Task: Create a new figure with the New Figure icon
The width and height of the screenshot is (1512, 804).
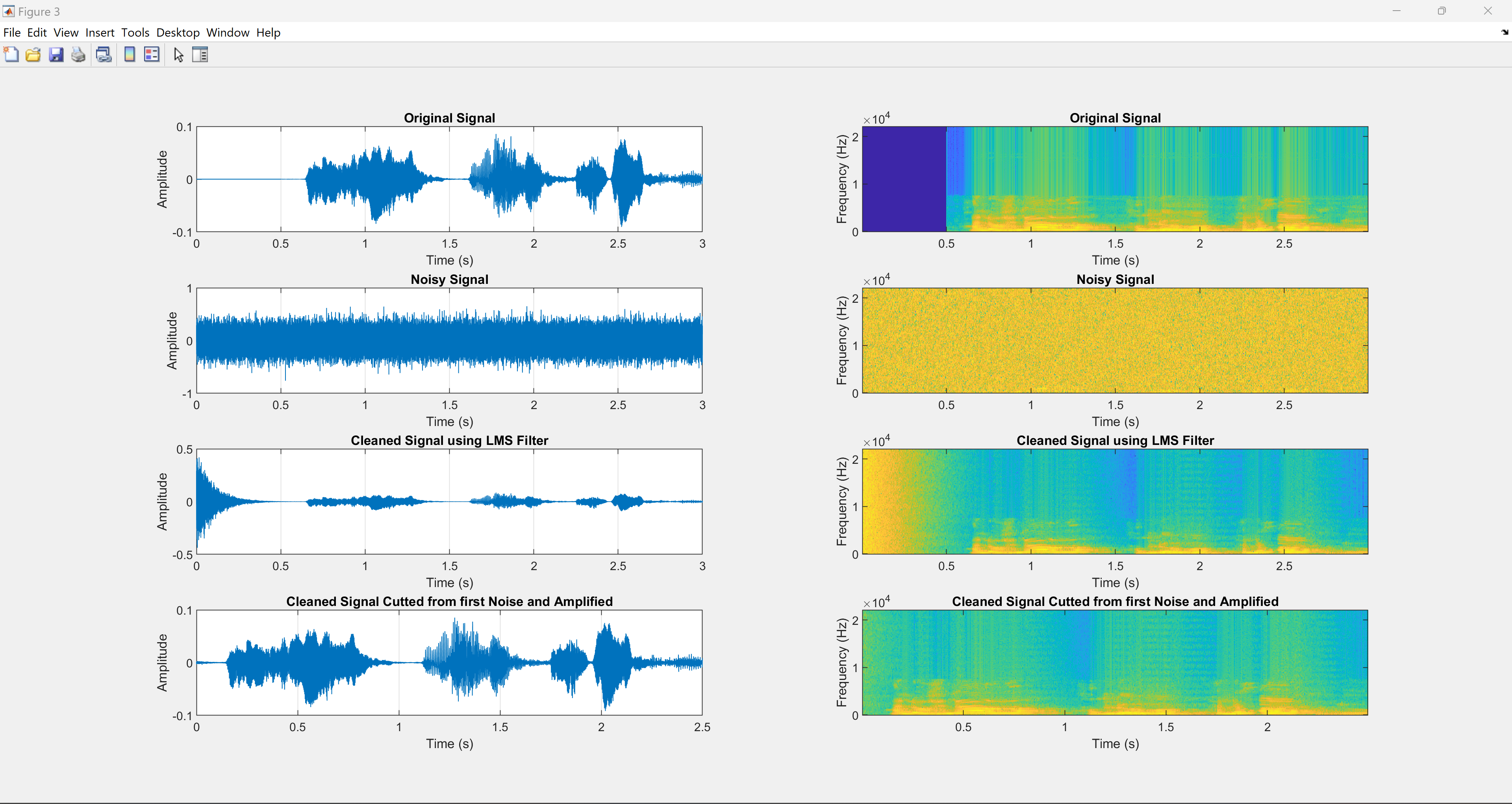Action: click(11, 55)
